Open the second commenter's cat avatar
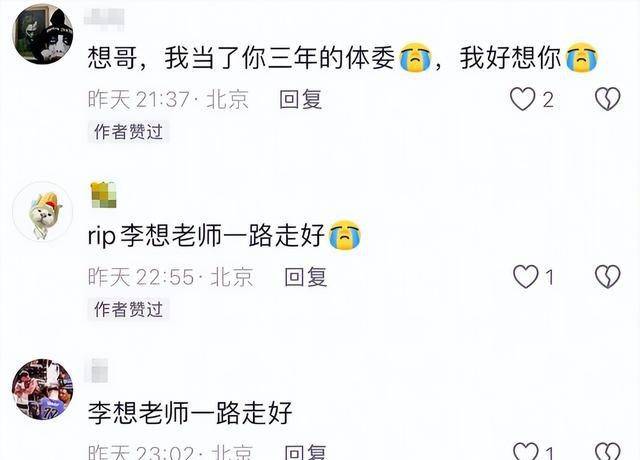This screenshot has height=460, width=640. [43, 212]
